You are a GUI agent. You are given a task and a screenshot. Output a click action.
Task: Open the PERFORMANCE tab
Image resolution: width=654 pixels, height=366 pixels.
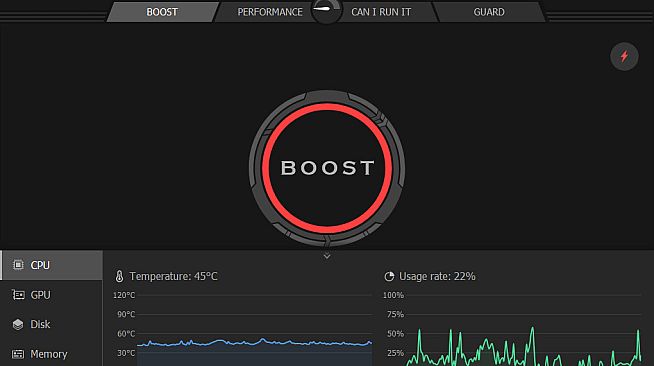[269, 12]
